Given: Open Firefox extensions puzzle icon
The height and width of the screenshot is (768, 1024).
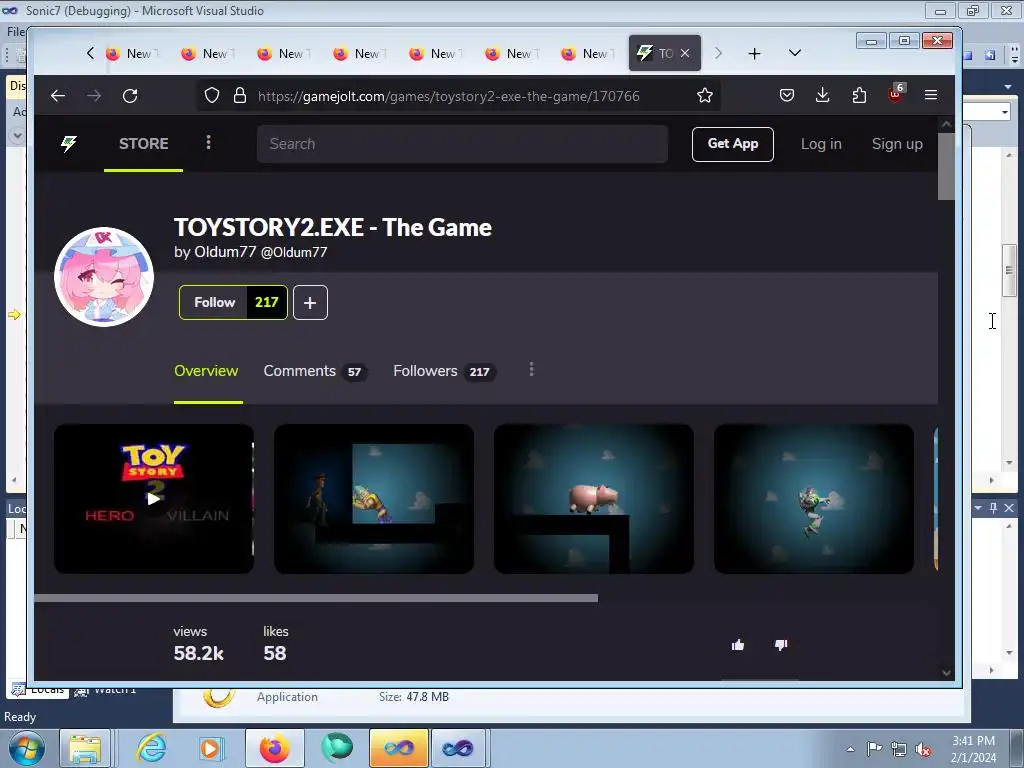Looking at the screenshot, I should coord(859,95).
